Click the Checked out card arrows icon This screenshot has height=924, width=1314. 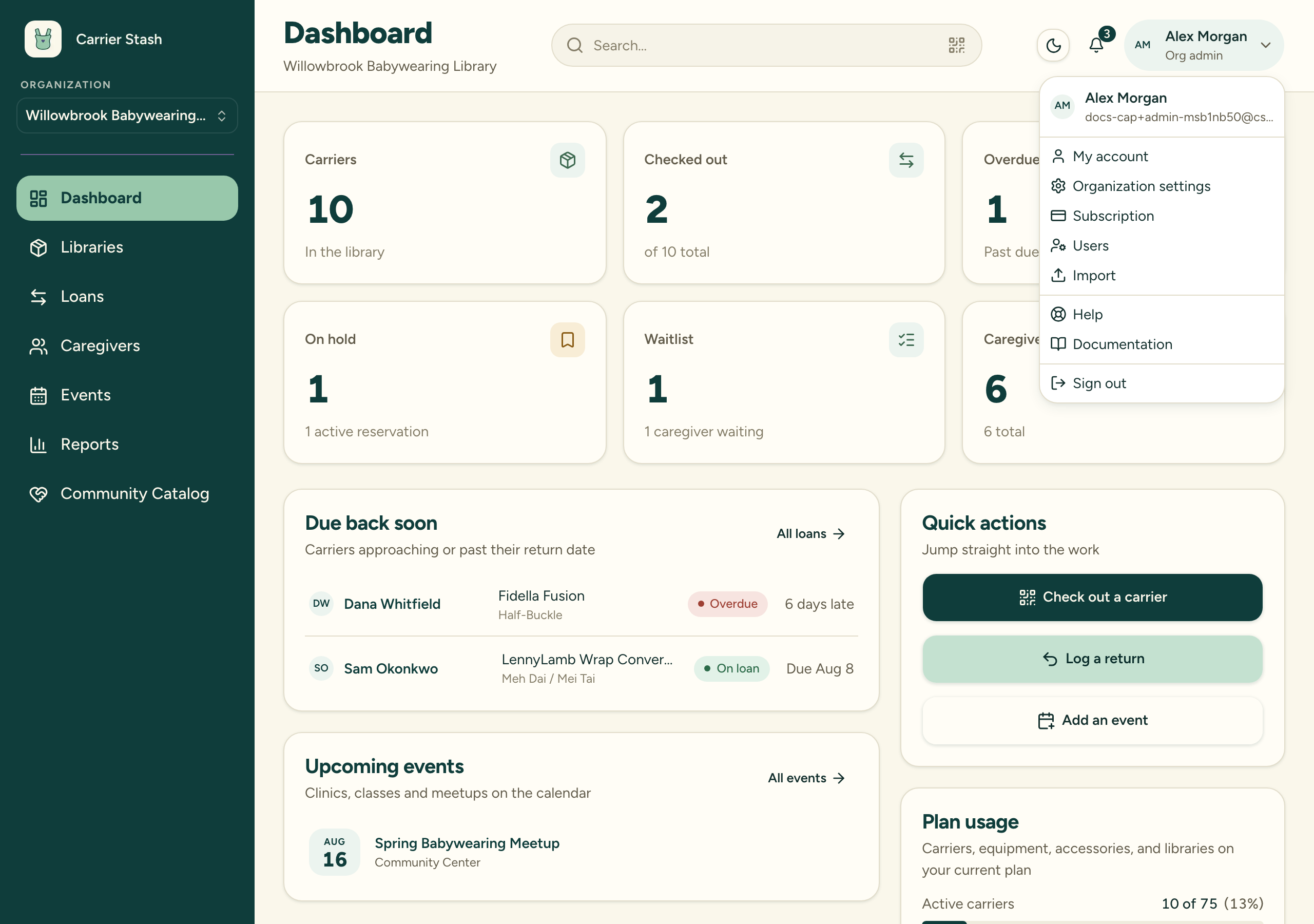pyautogui.click(x=906, y=160)
